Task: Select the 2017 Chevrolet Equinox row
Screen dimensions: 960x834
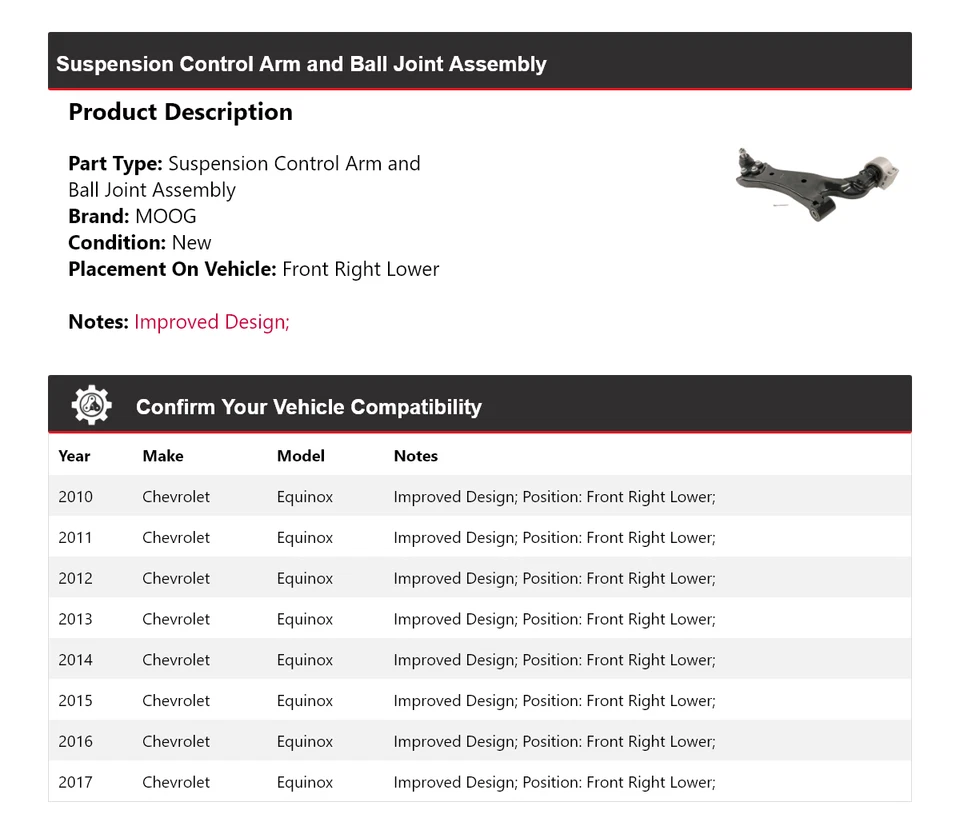Action: (x=479, y=783)
